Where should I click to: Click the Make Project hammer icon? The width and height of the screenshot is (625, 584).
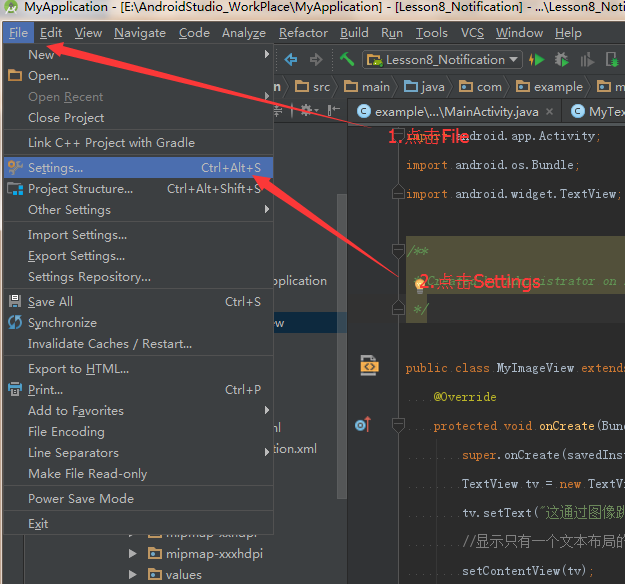pos(347,60)
